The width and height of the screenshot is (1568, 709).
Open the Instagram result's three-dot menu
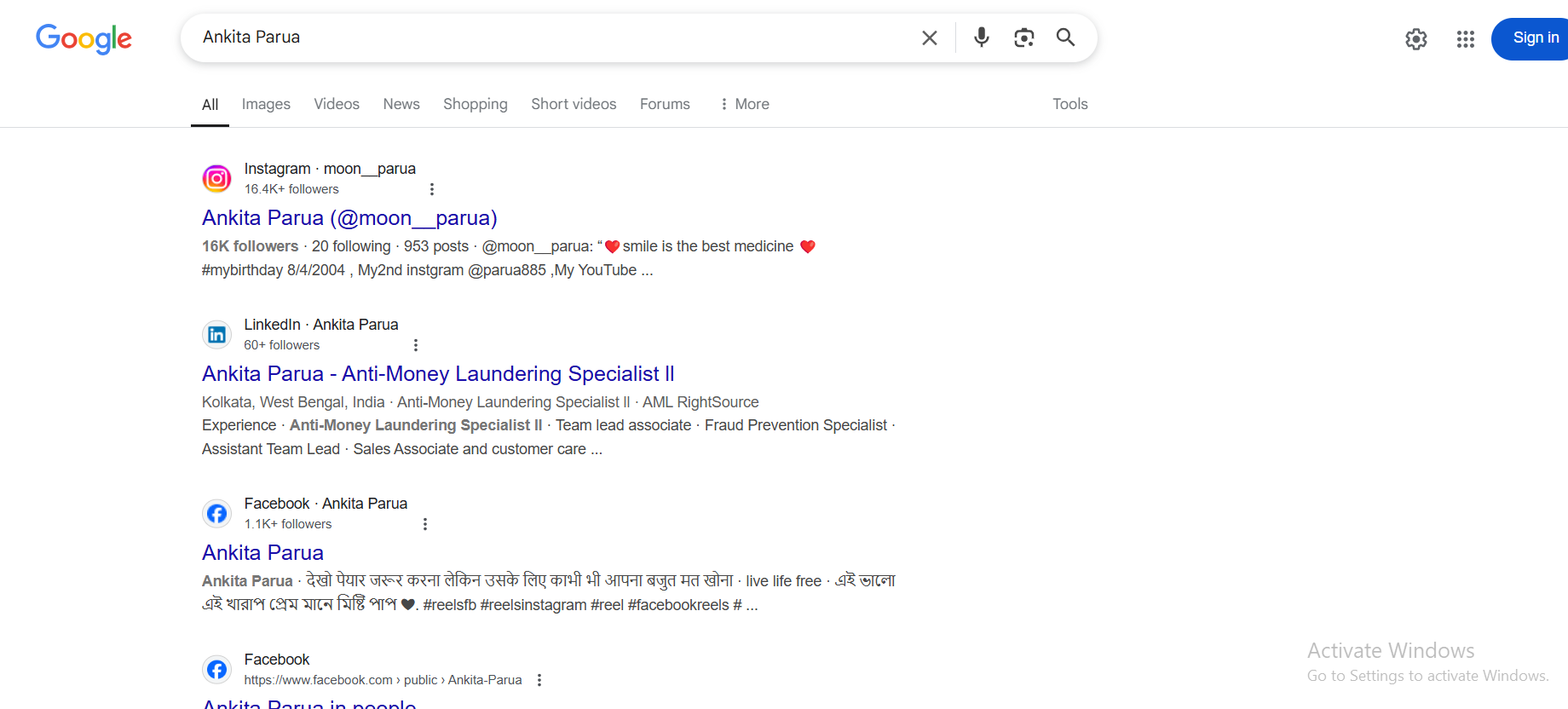click(432, 189)
